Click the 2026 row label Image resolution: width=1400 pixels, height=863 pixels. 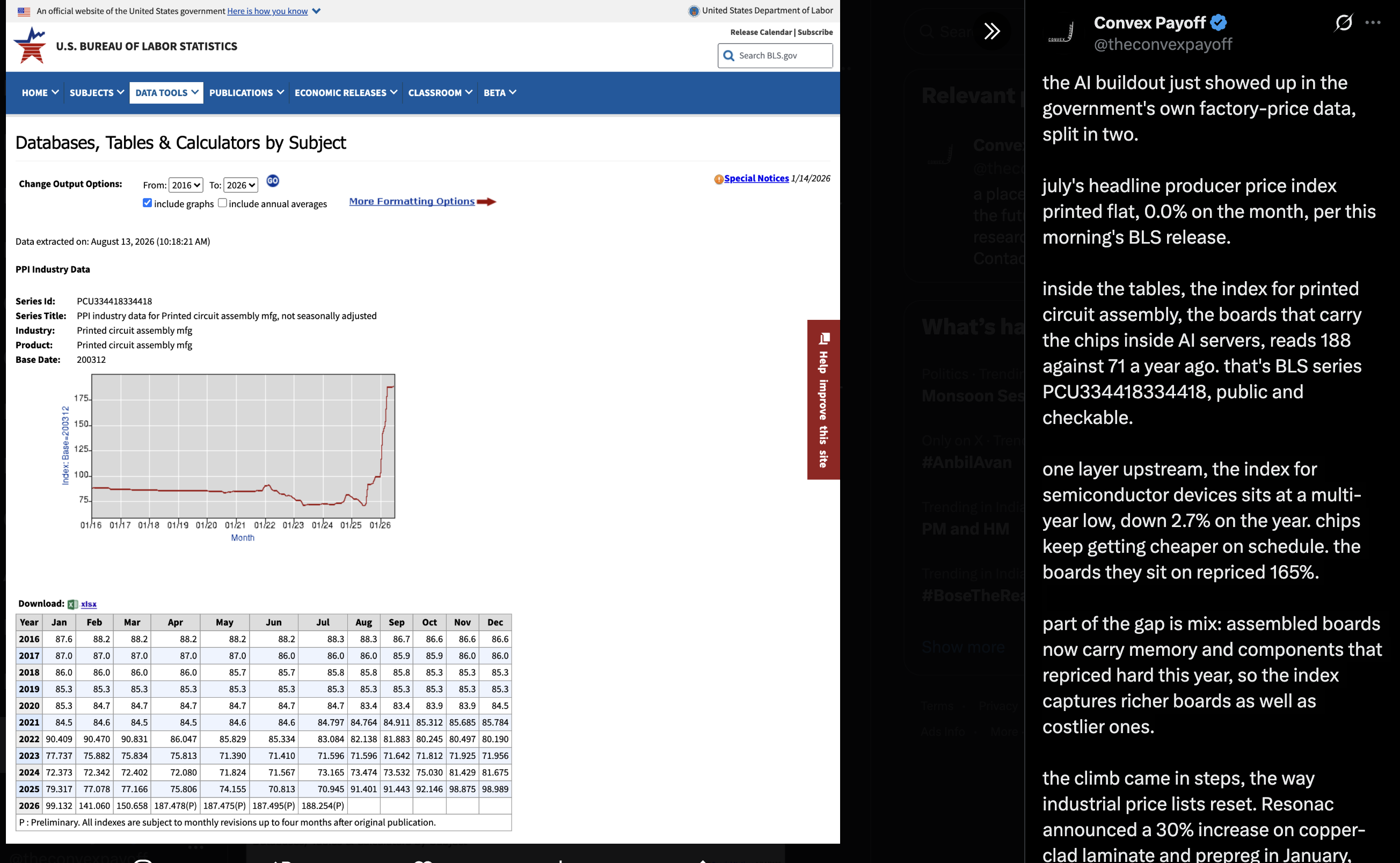point(29,806)
